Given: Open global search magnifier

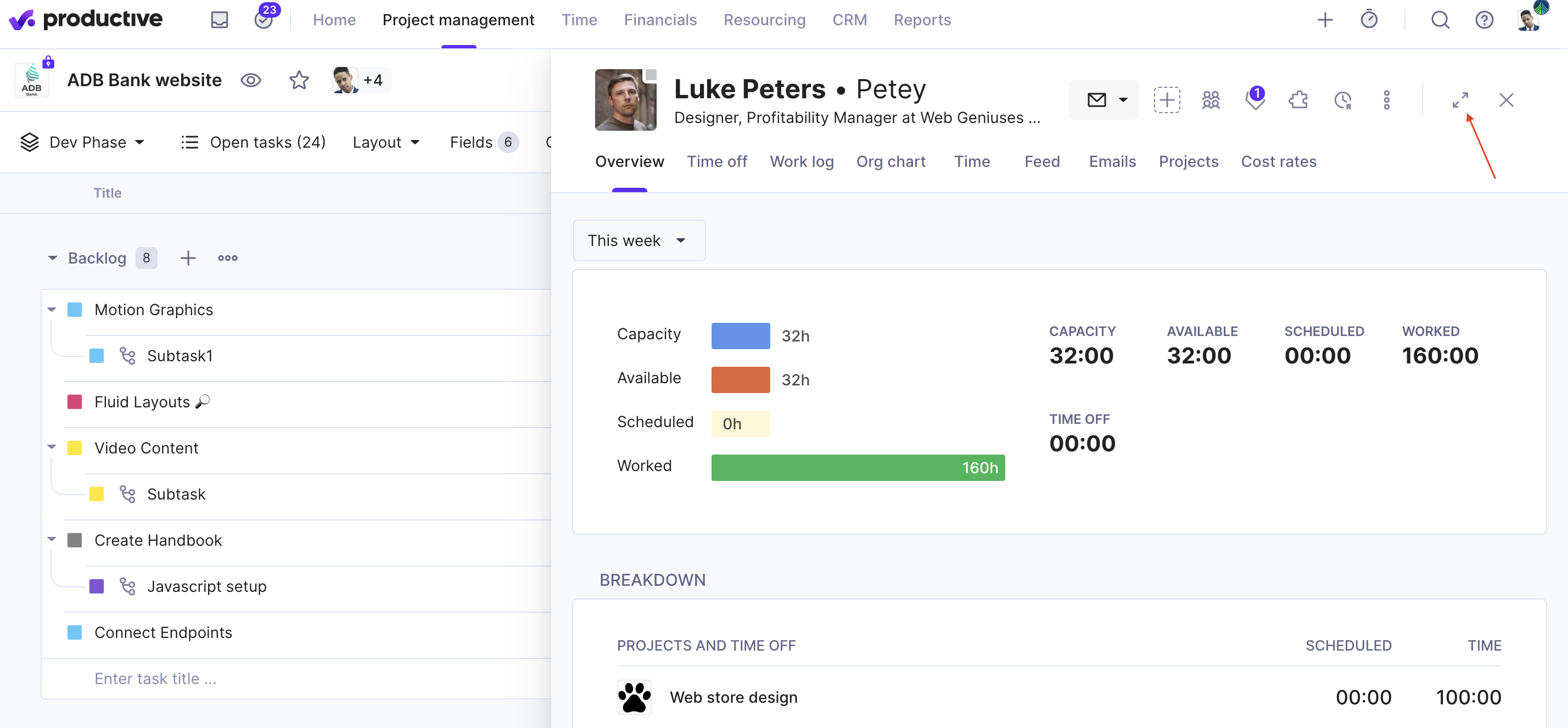Looking at the screenshot, I should 1440,20.
